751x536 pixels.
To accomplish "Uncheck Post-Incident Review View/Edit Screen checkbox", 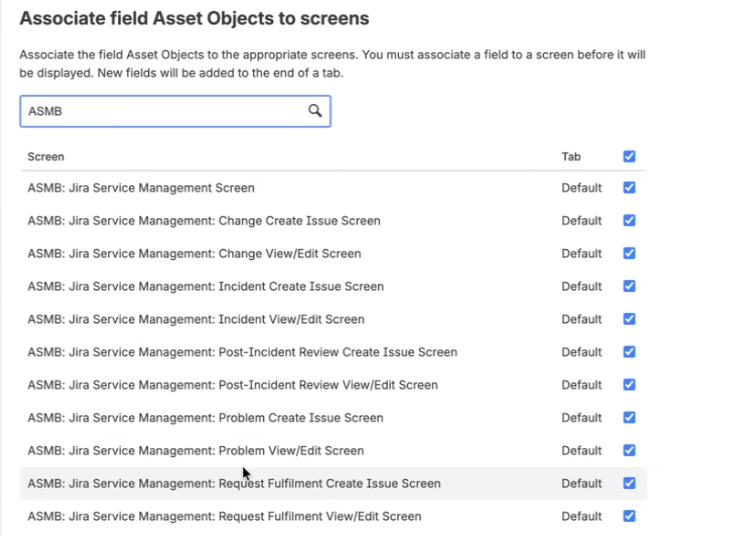I will [x=629, y=385].
